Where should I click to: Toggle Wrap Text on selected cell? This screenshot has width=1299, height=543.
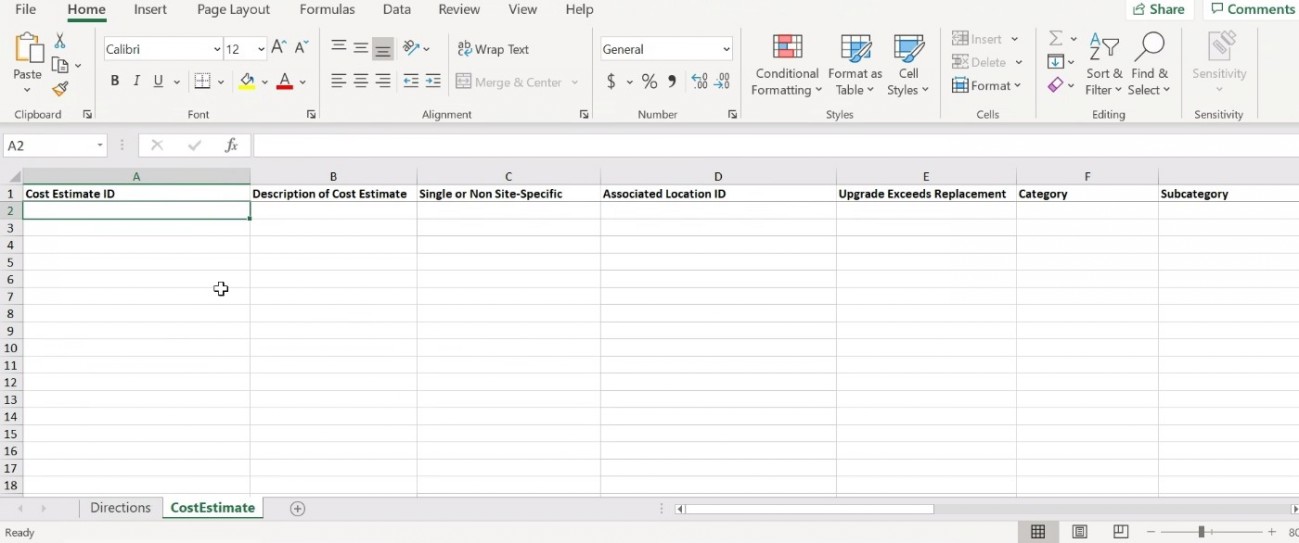(x=493, y=49)
